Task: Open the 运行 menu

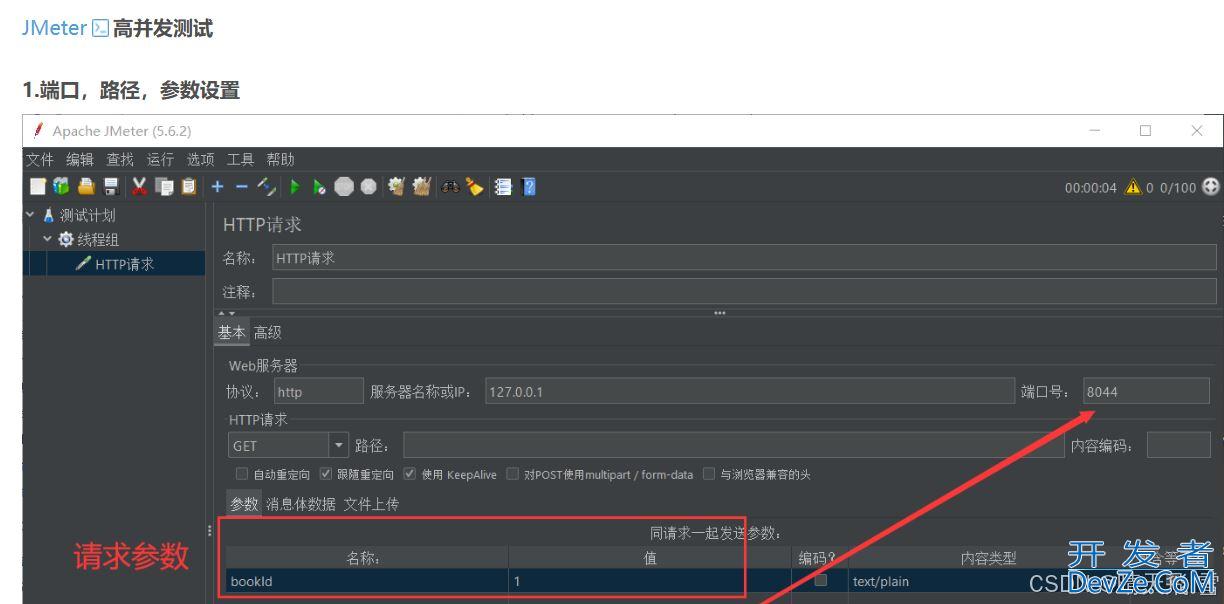Action: point(160,160)
